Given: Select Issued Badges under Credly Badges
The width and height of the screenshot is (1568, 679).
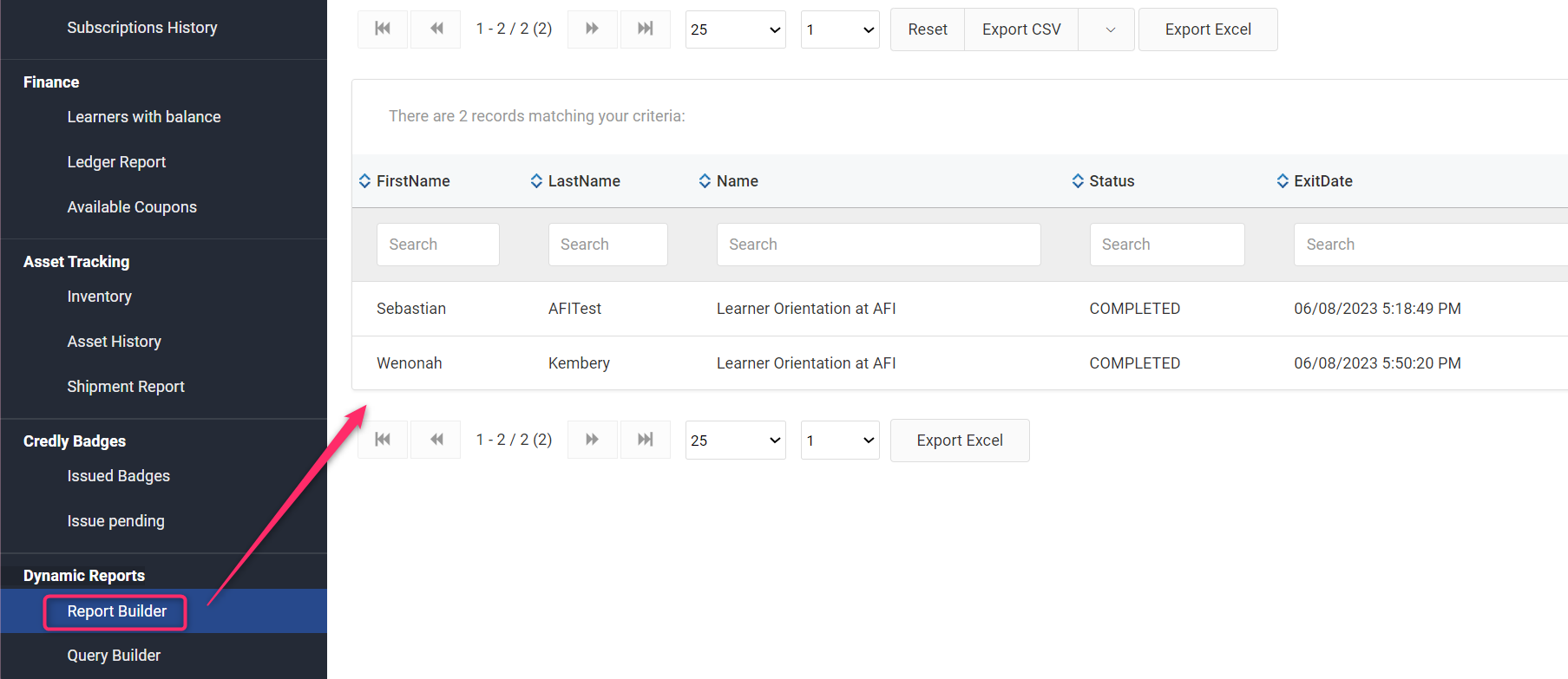Looking at the screenshot, I should pos(118,476).
